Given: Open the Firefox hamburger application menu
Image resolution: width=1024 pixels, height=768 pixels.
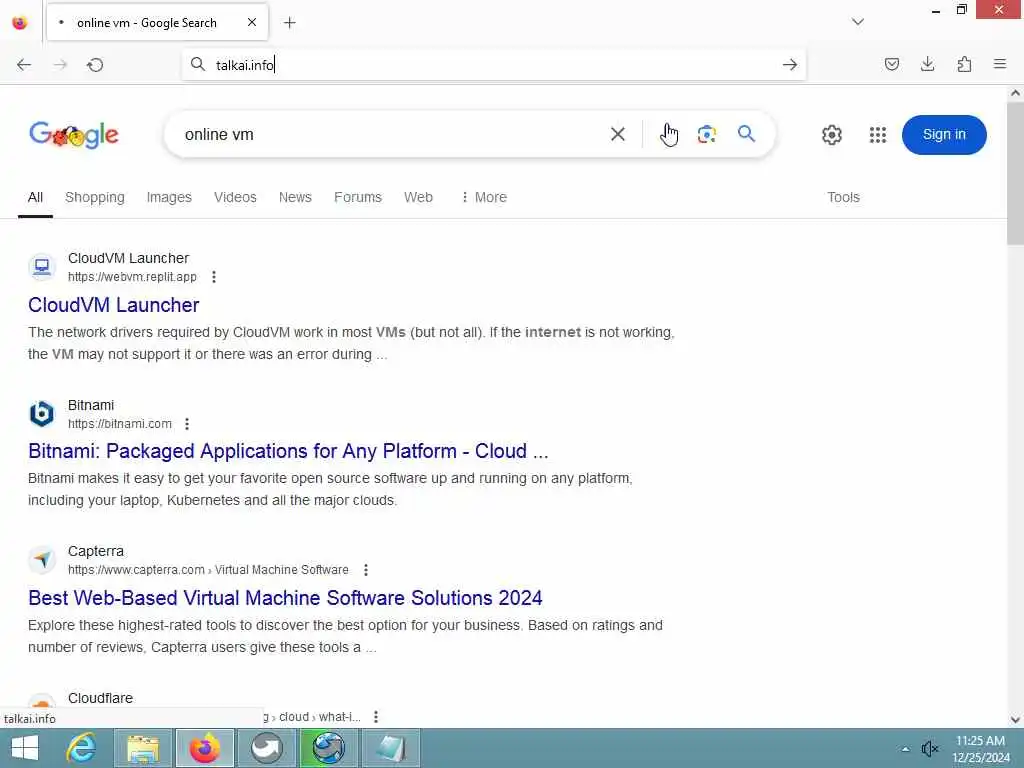Looking at the screenshot, I should (1000, 64).
